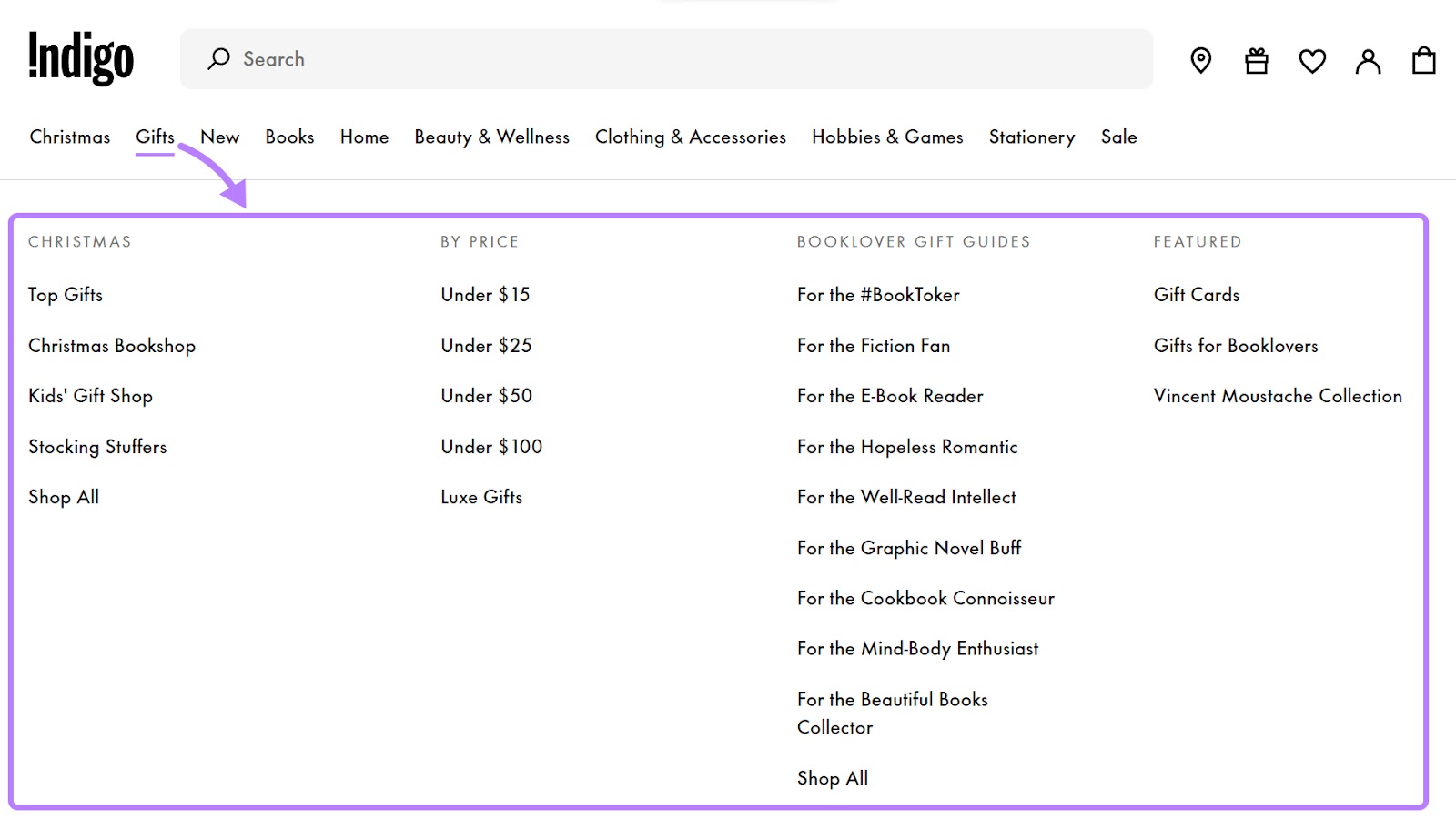This screenshot has height=820, width=1456.
Task: Switch to the Sale section
Action: [1118, 137]
